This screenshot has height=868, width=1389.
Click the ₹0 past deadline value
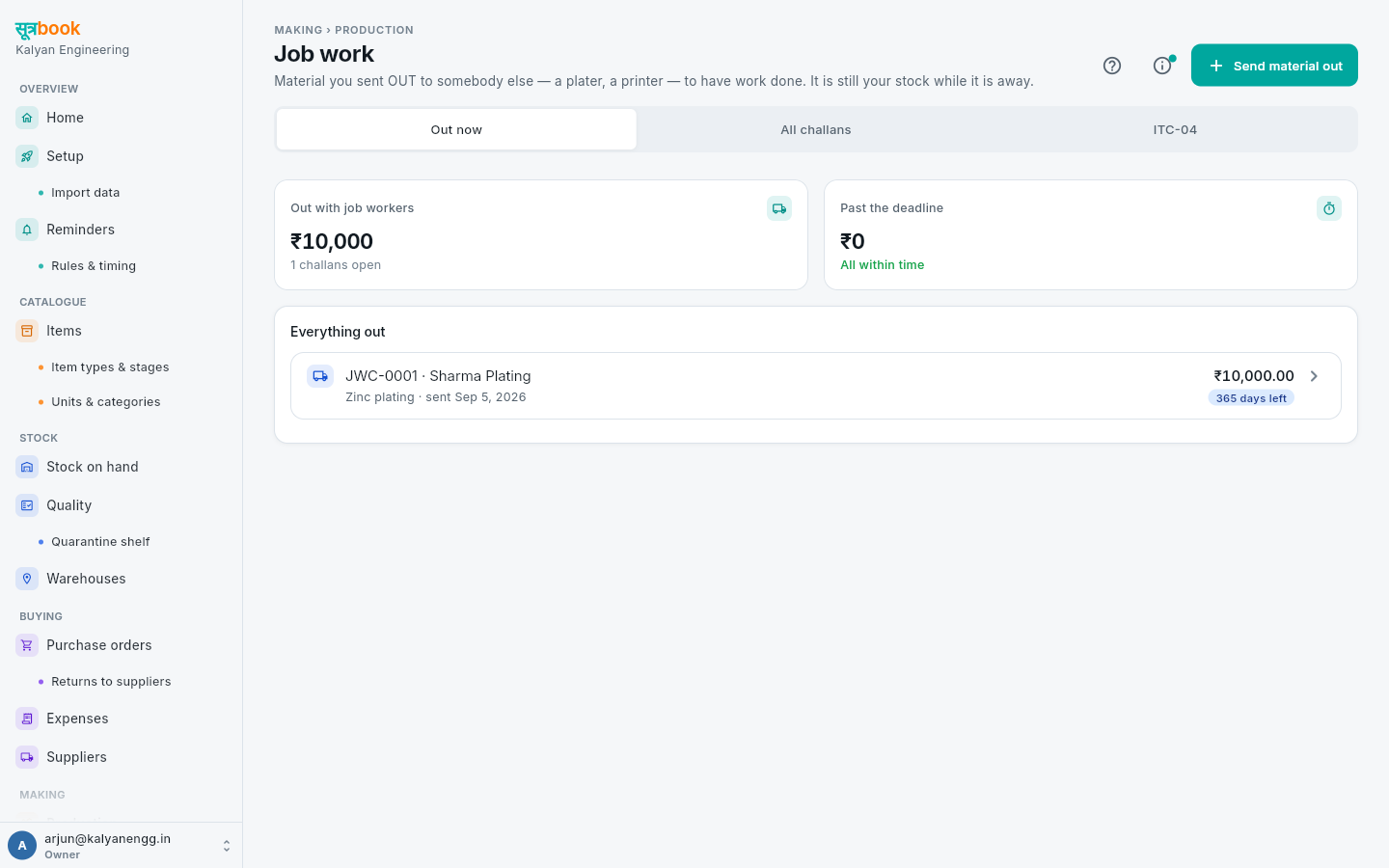click(x=853, y=241)
